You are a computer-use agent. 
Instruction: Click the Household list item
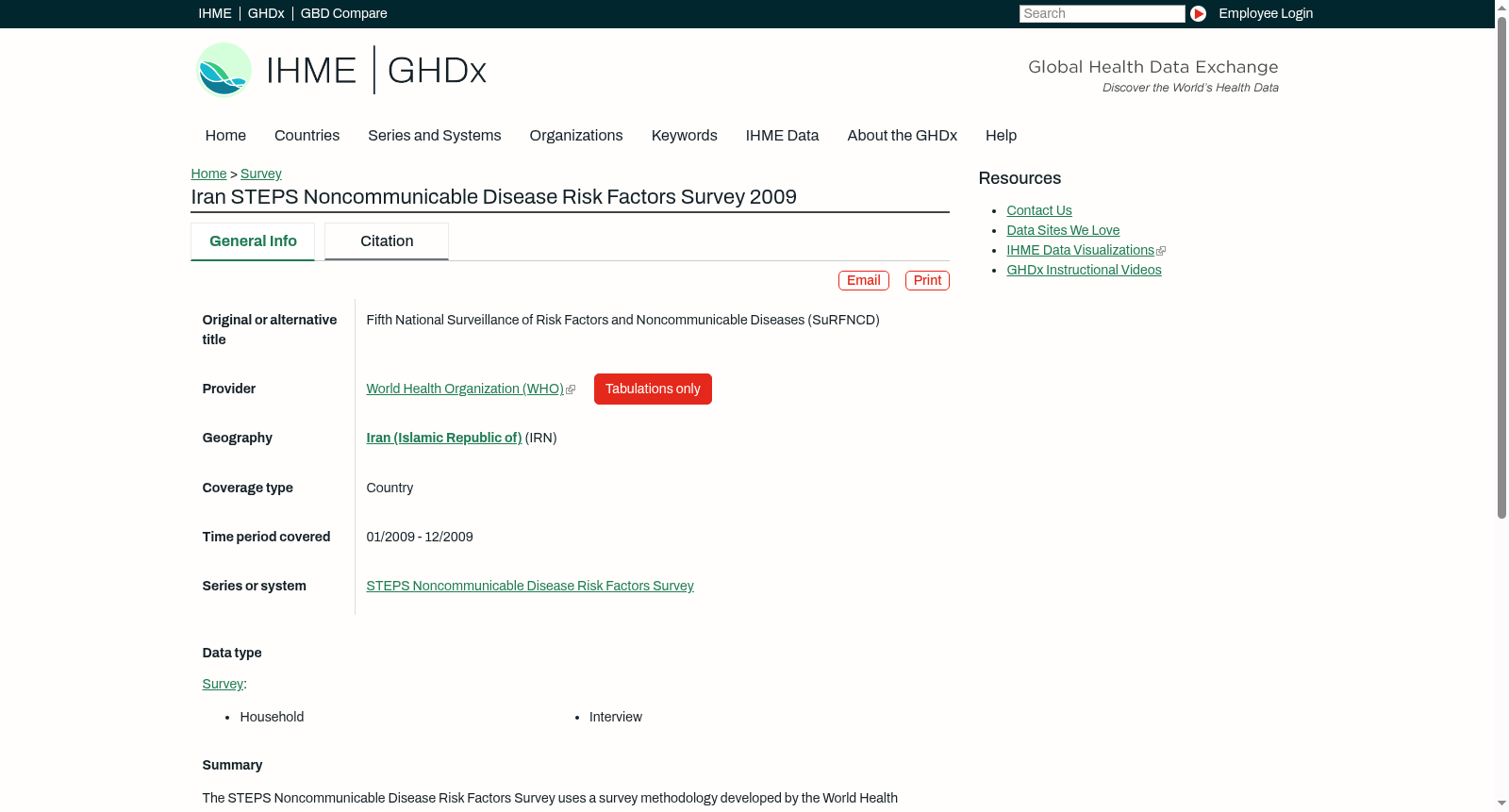tap(272, 718)
